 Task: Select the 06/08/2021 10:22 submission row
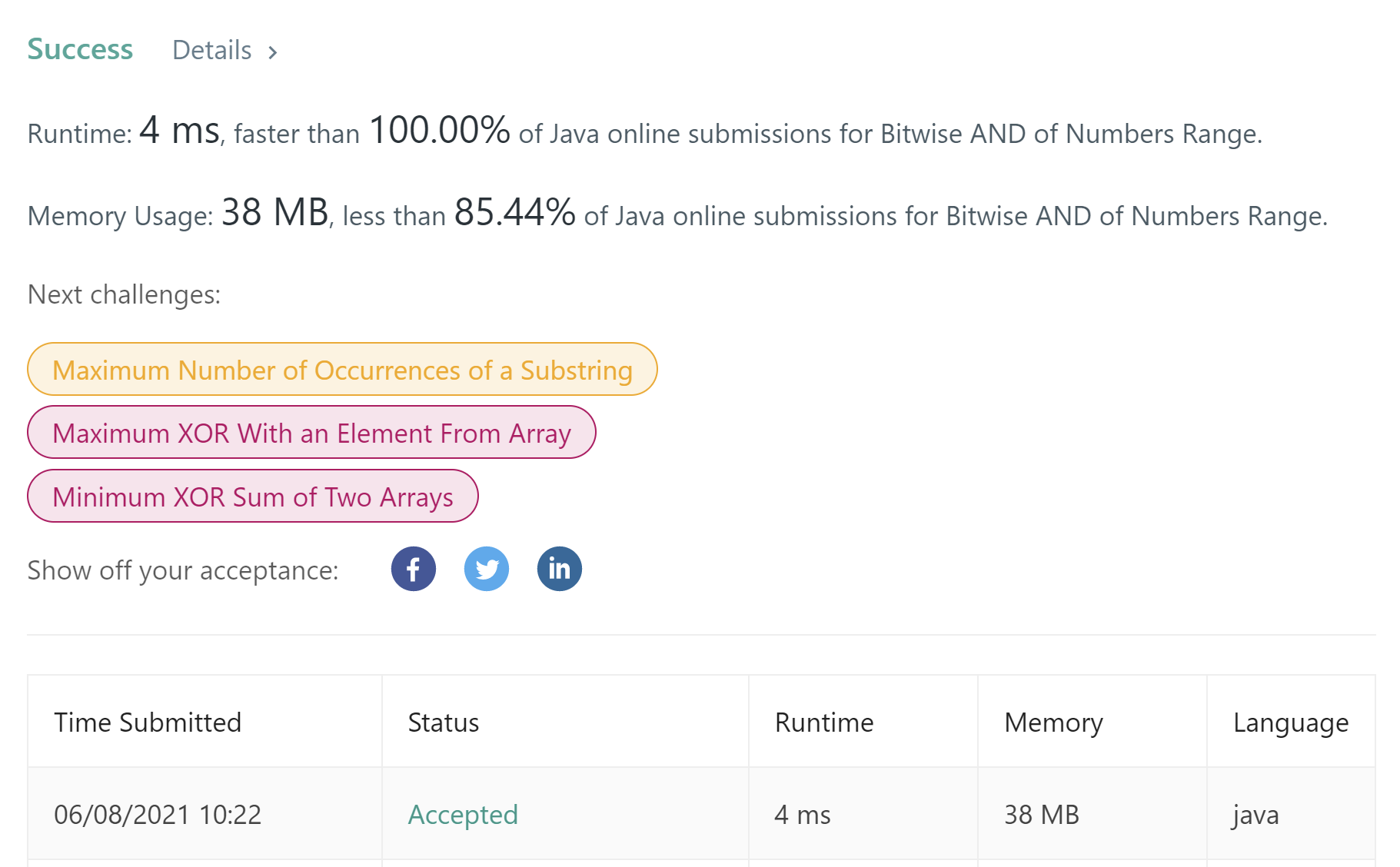tap(701, 814)
